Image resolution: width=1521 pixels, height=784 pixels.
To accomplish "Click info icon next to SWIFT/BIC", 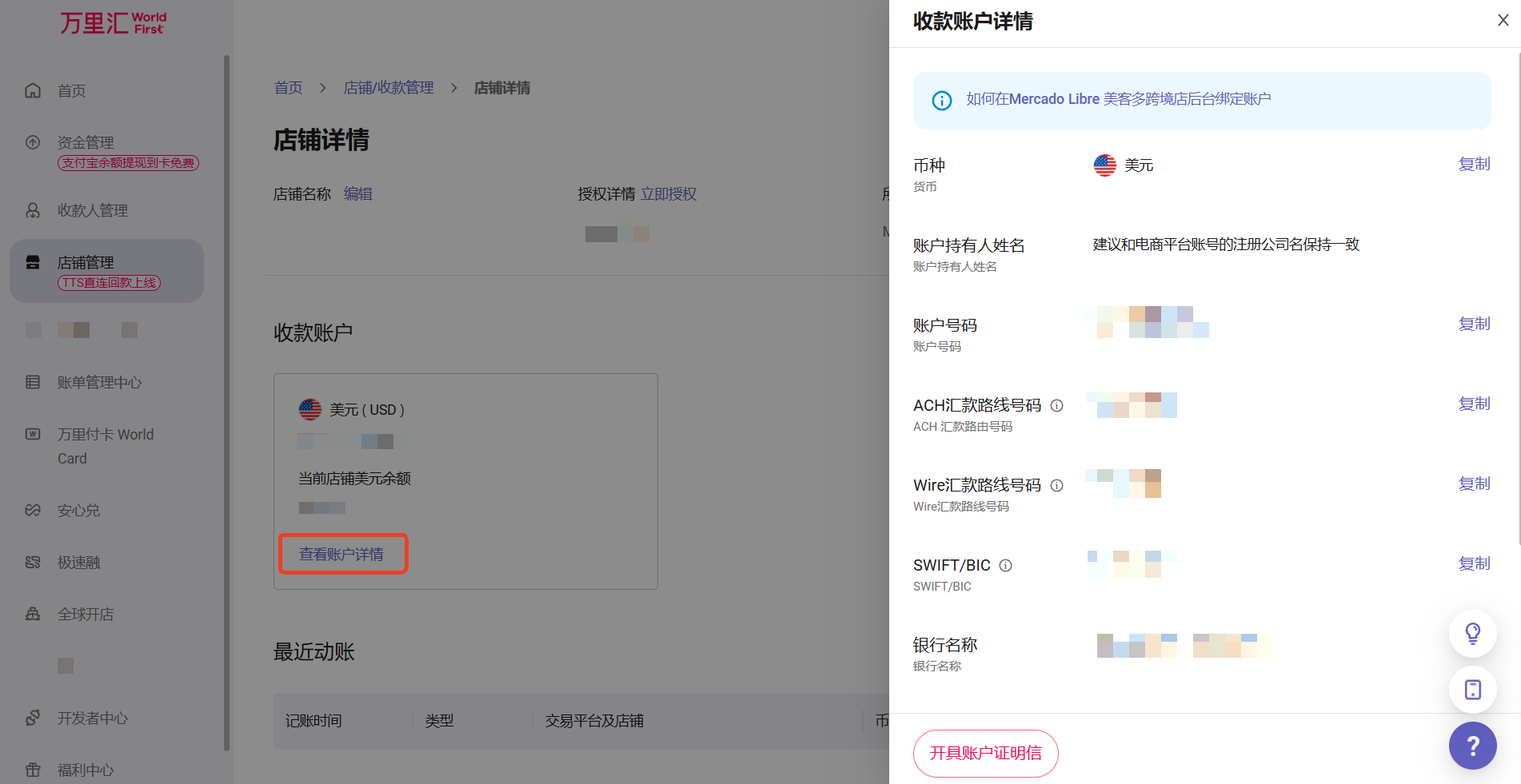I will tap(1005, 565).
